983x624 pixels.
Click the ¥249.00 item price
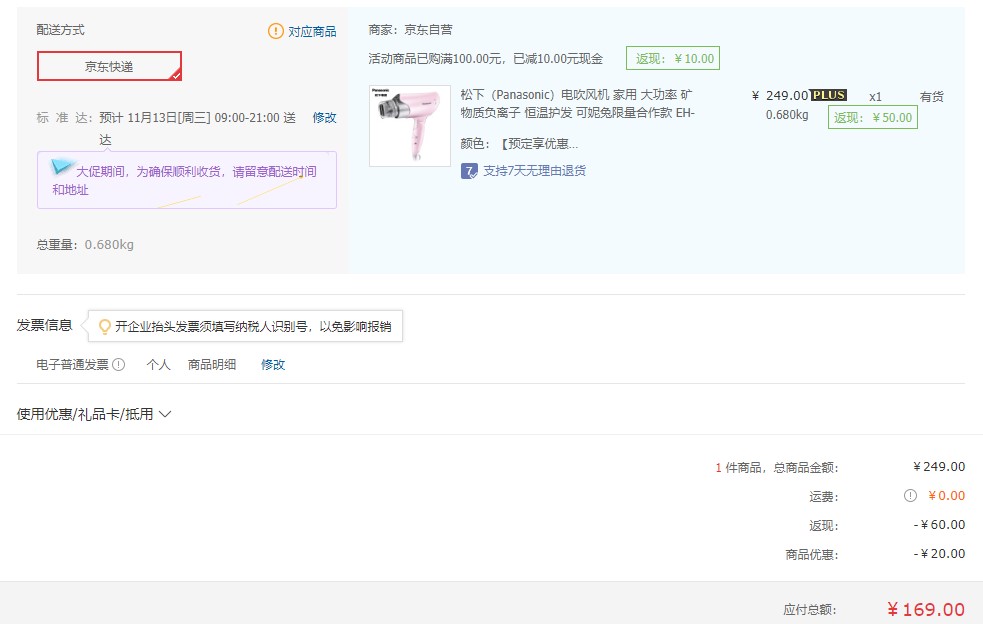pos(781,95)
